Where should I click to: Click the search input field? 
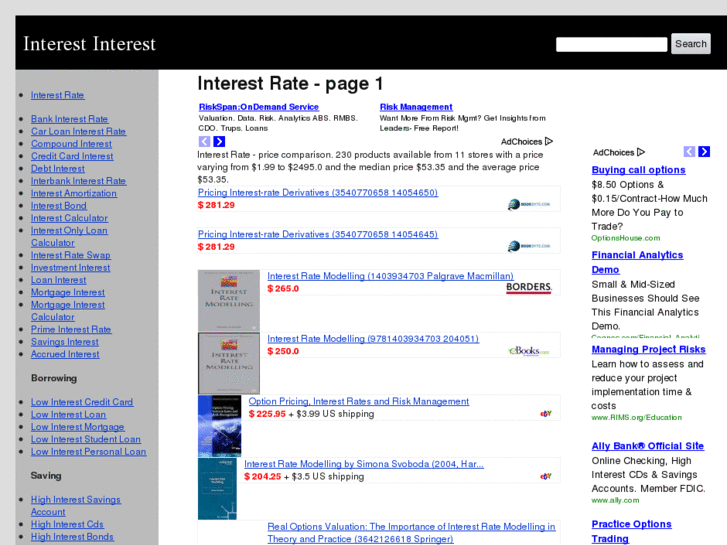point(612,44)
